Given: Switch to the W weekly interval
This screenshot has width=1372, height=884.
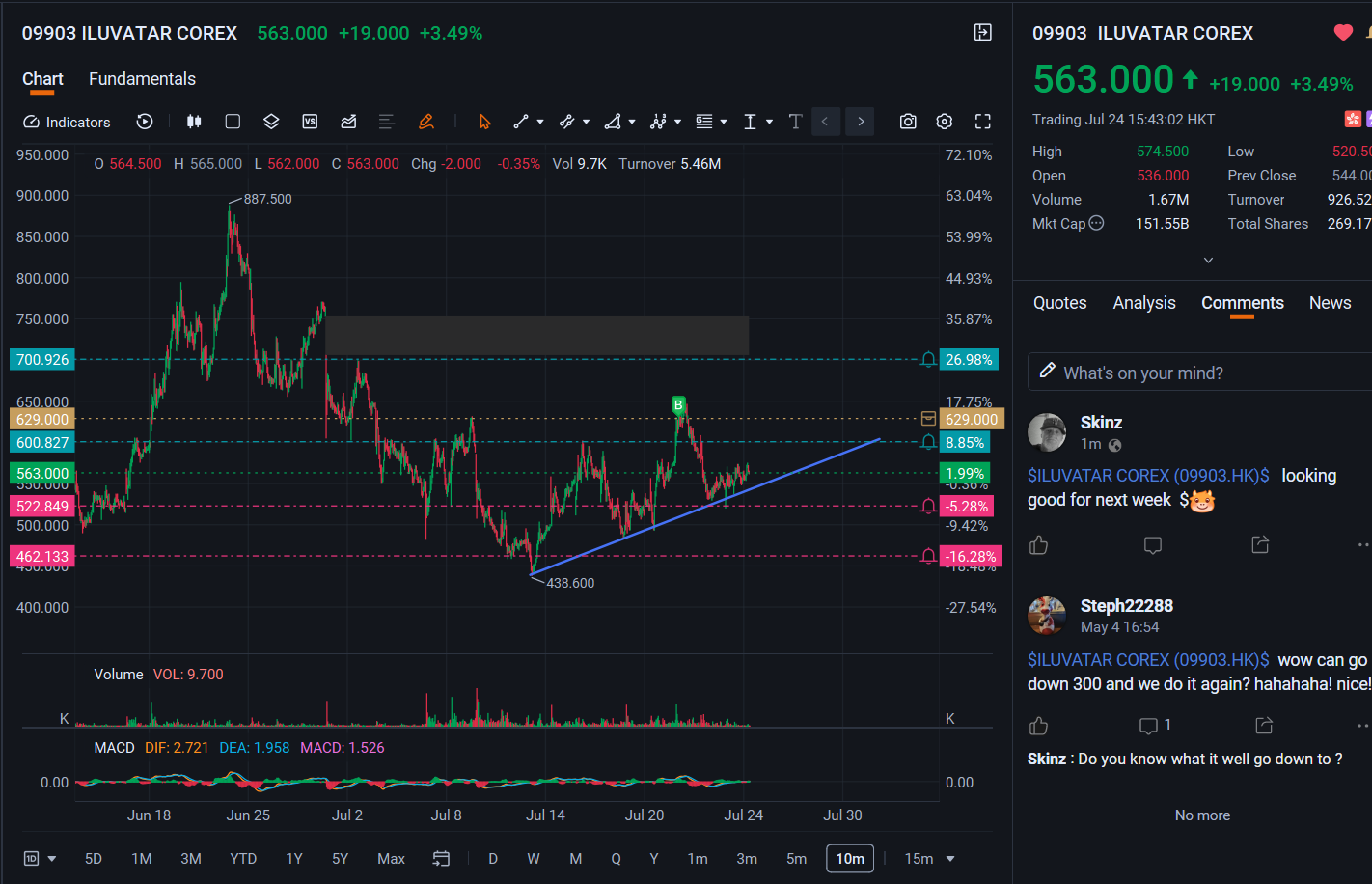Looking at the screenshot, I should (x=534, y=859).
